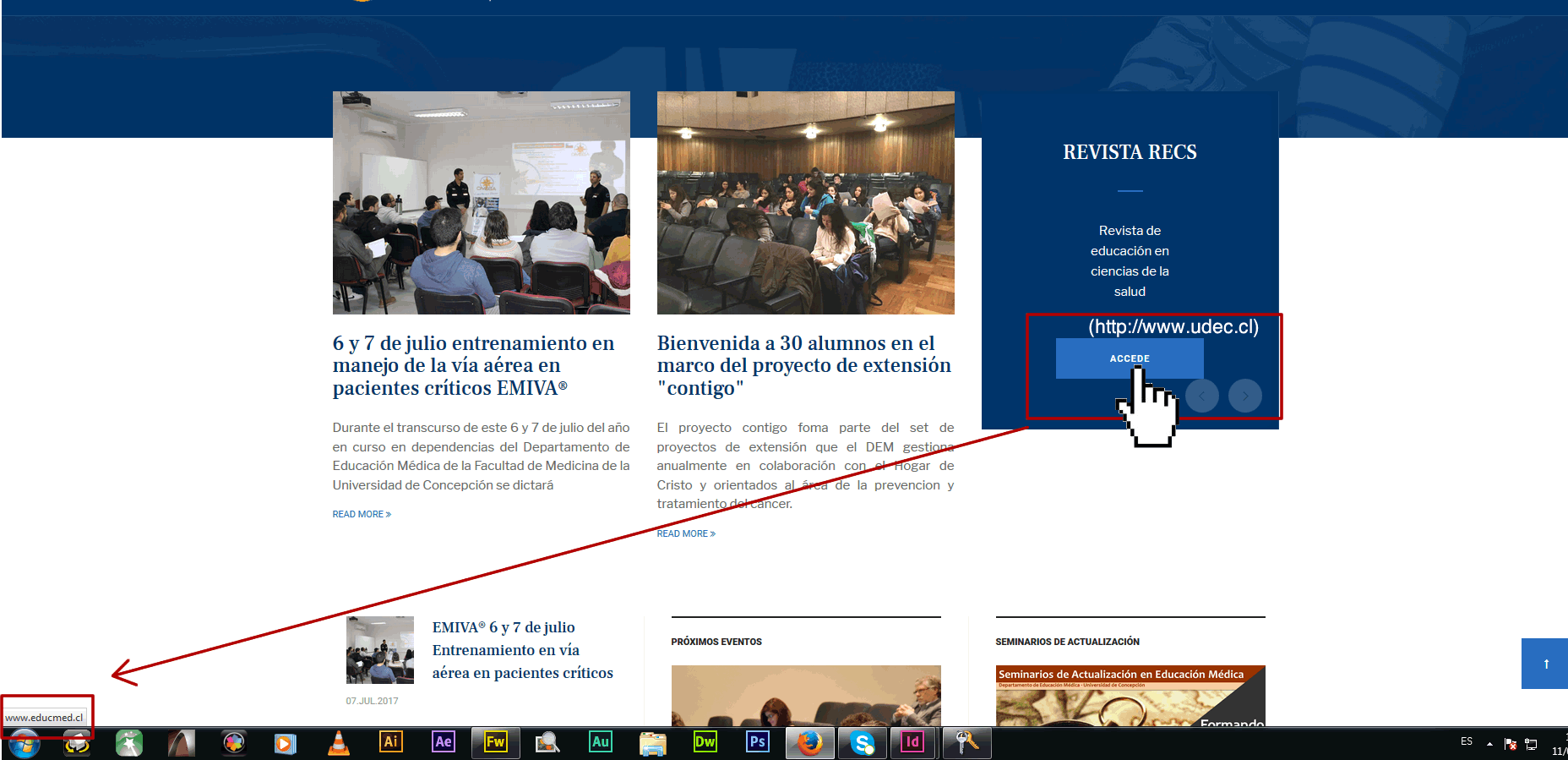Open the keys icon app in taskbar
1568x760 pixels.
click(966, 742)
